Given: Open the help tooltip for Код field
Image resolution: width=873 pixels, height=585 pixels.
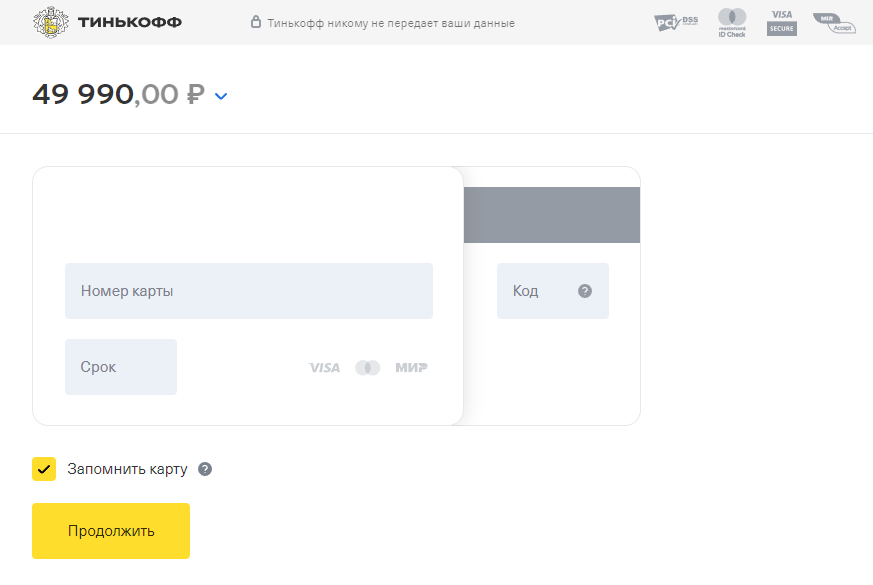Looking at the screenshot, I should tap(585, 291).
